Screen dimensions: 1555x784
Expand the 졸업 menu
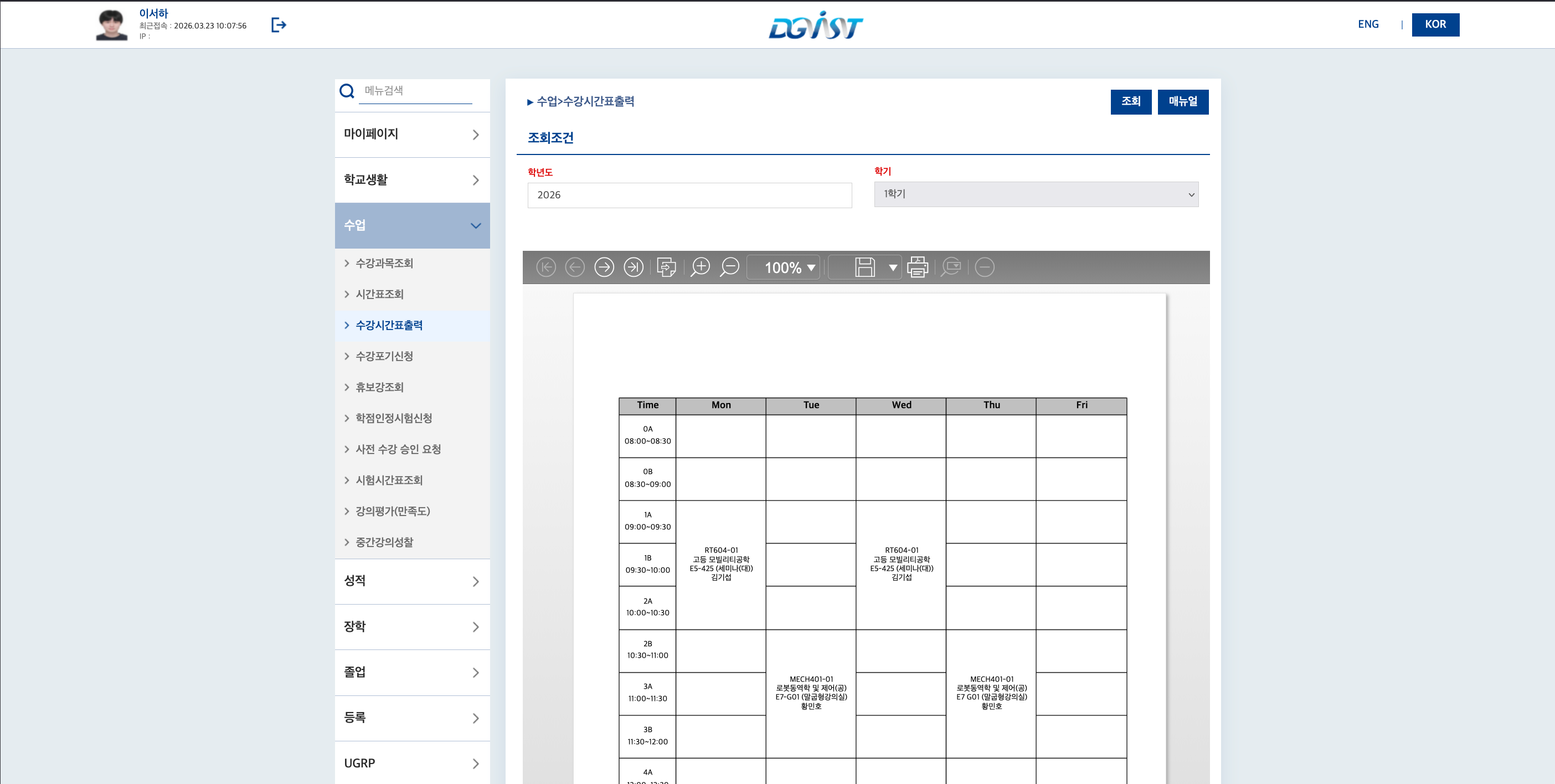(413, 672)
